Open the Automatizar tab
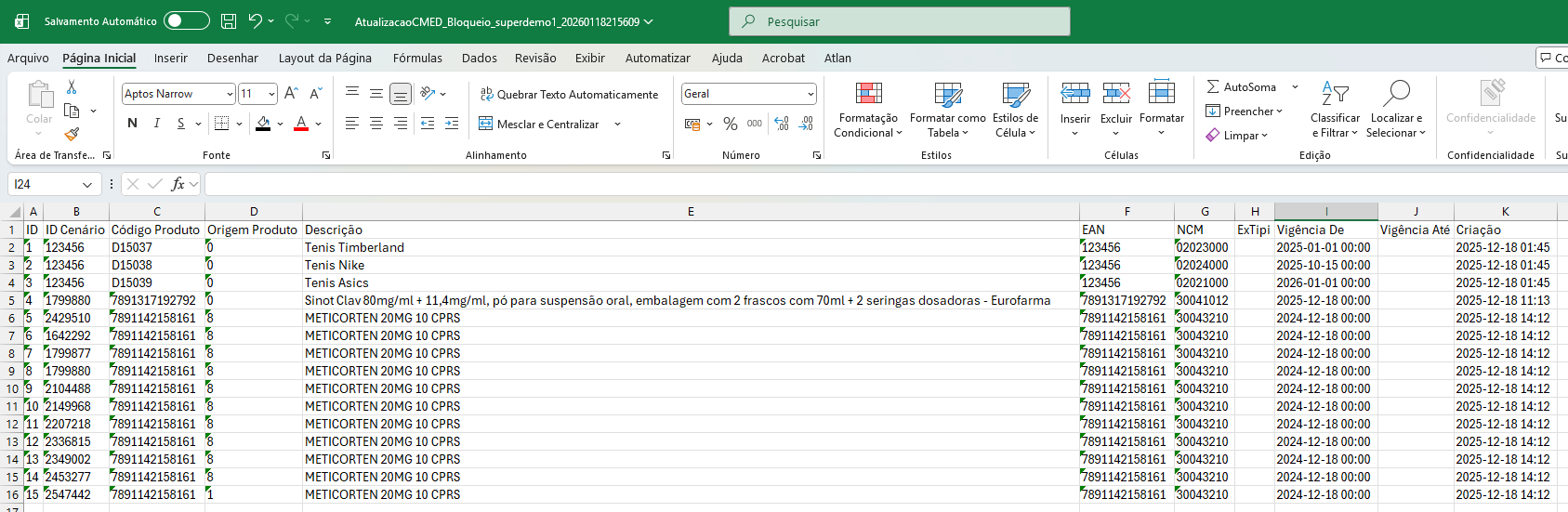 tap(658, 58)
